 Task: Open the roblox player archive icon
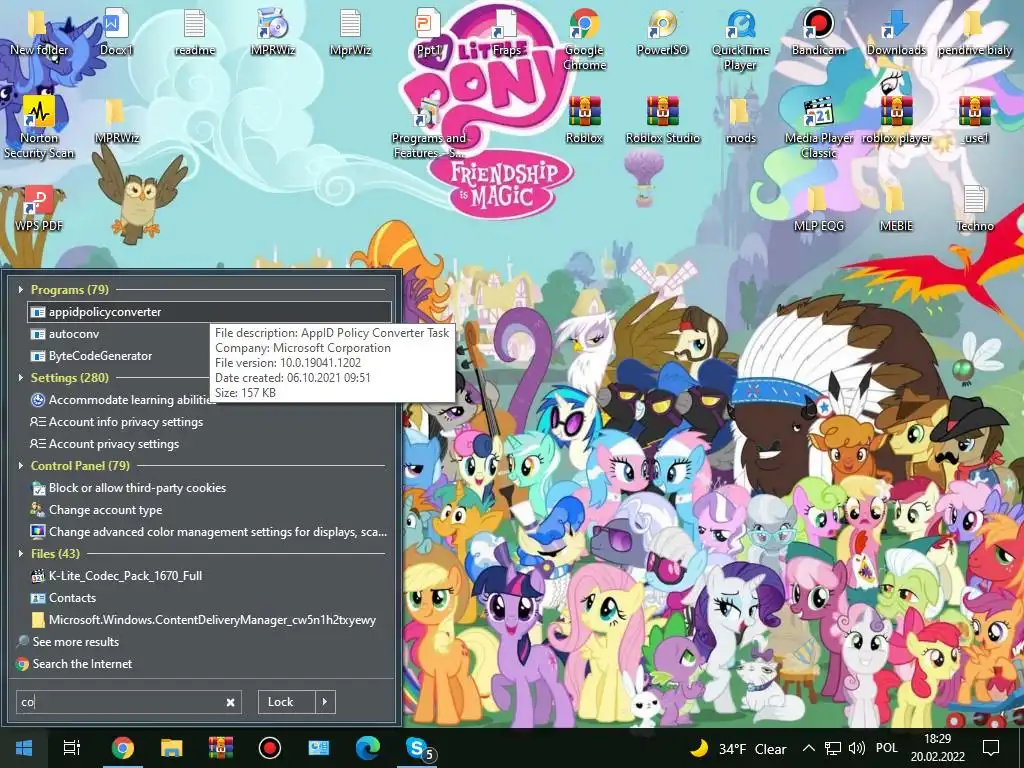click(896, 121)
